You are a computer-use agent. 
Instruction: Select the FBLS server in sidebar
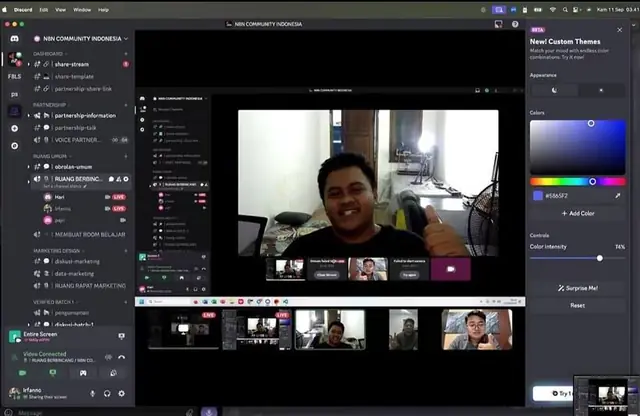(x=14, y=76)
